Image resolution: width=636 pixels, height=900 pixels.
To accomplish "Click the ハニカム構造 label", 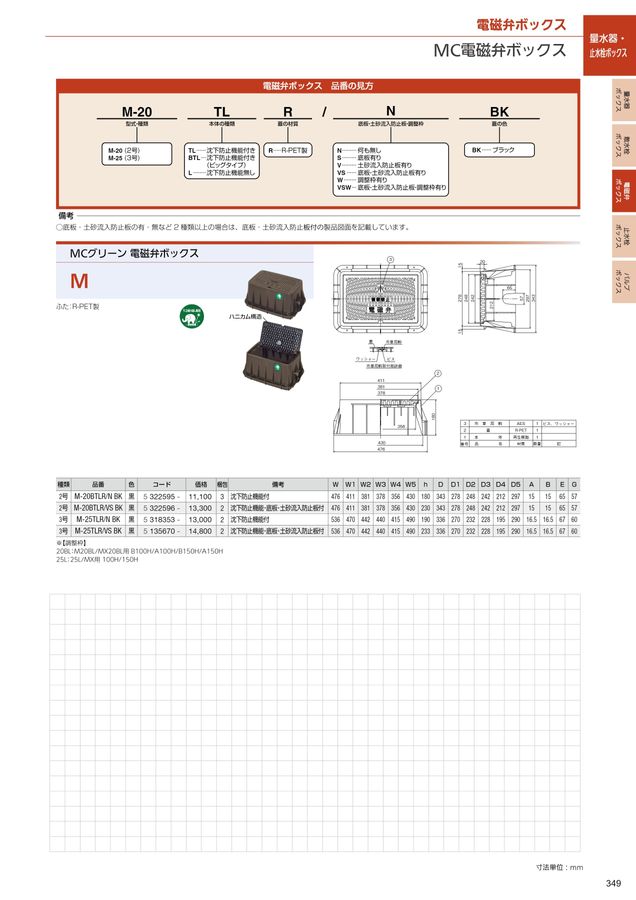I will coord(245,316).
